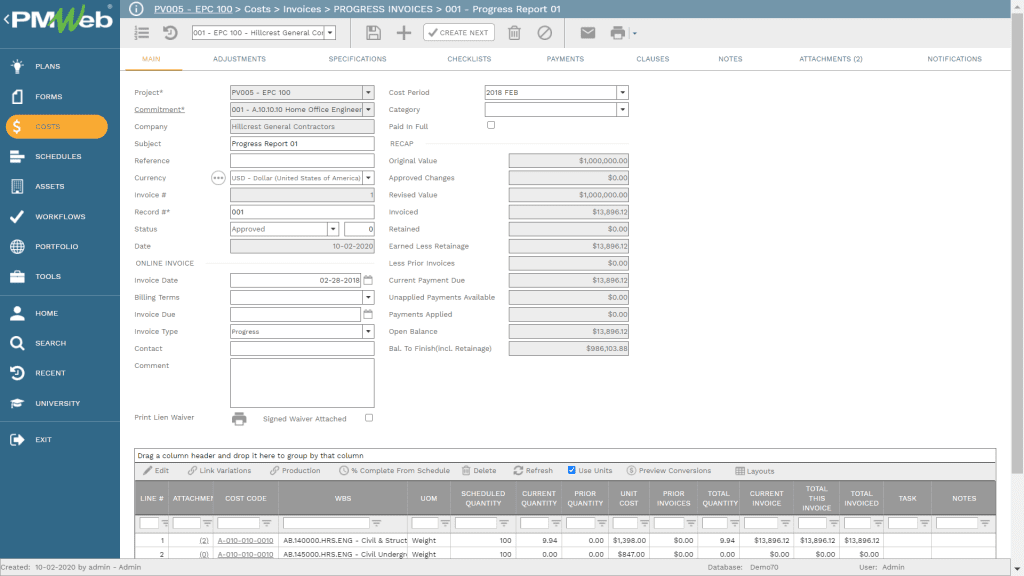The width and height of the screenshot is (1024, 576).
Task: Expand the Status dropdown
Action: click(x=333, y=229)
